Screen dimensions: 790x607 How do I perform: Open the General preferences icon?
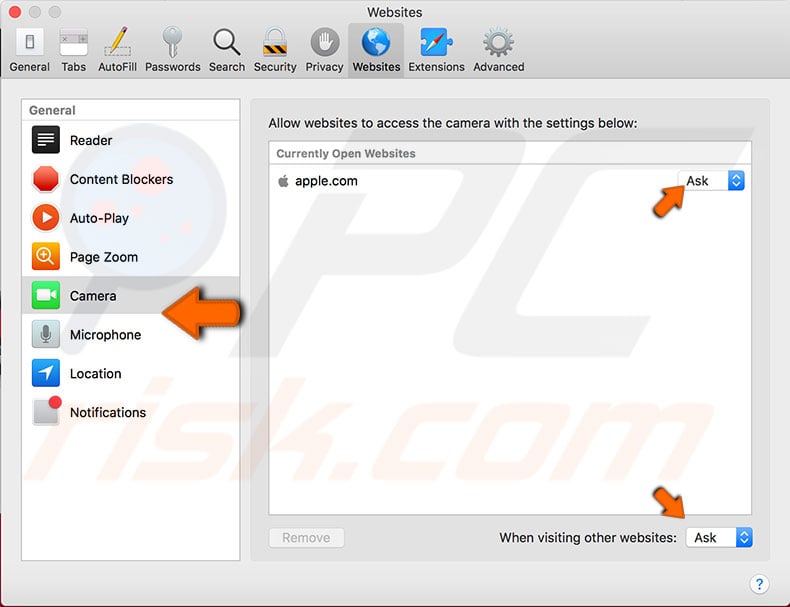(x=30, y=42)
